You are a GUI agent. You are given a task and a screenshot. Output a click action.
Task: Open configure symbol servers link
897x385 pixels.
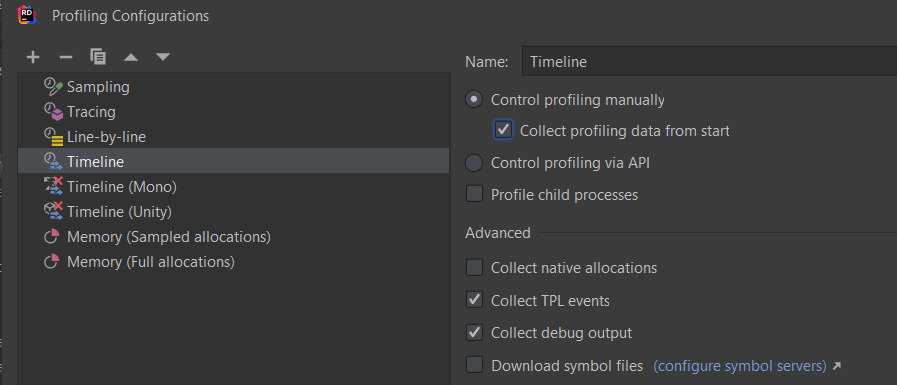(x=740, y=366)
